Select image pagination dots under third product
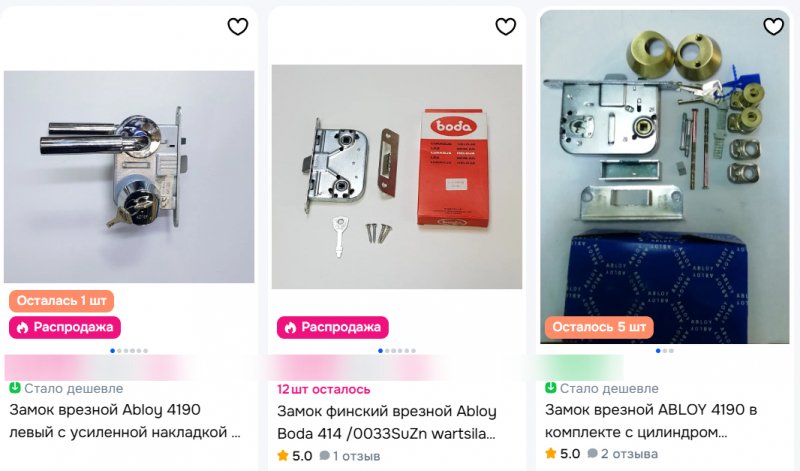The height and width of the screenshot is (471, 800). point(665,351)
